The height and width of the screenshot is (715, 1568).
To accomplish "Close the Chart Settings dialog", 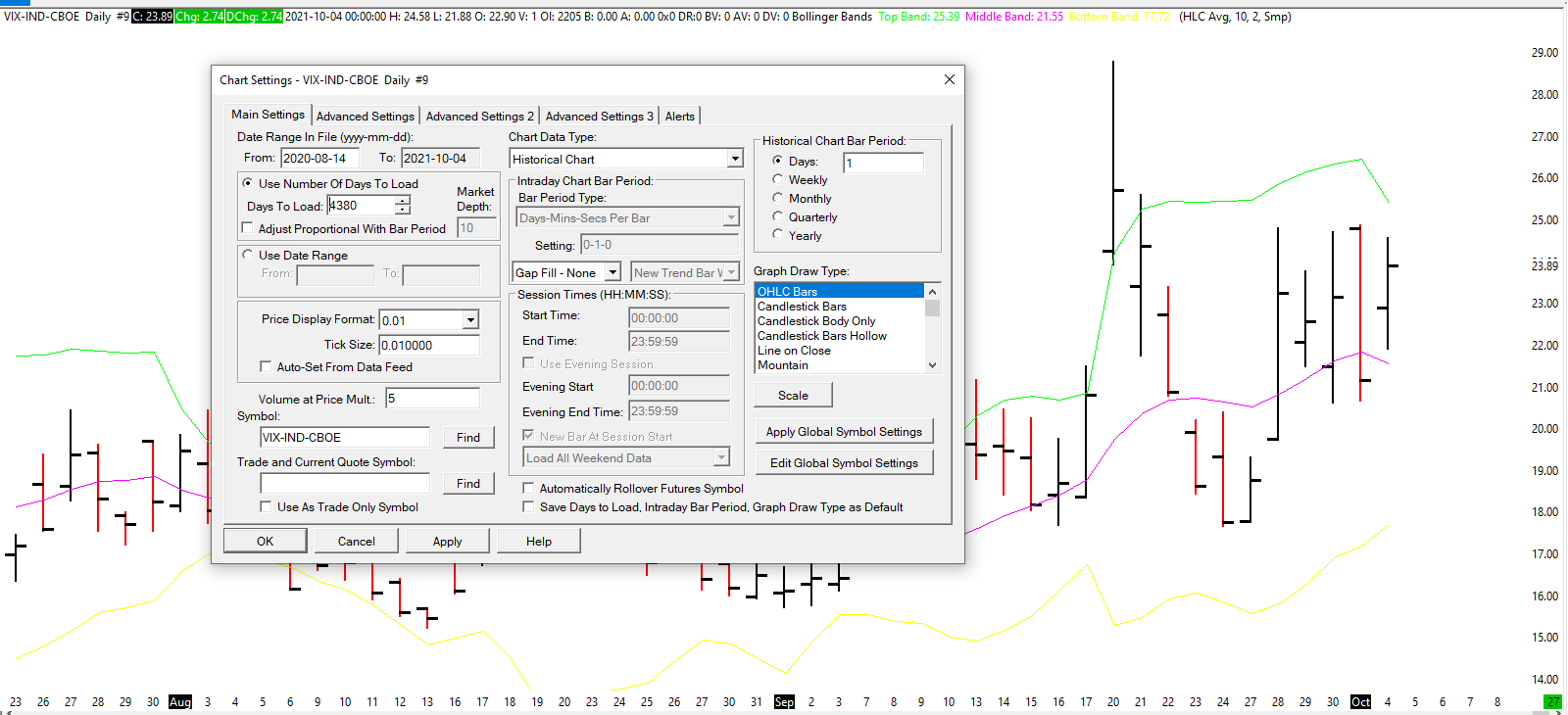I will tap(949, 79).
